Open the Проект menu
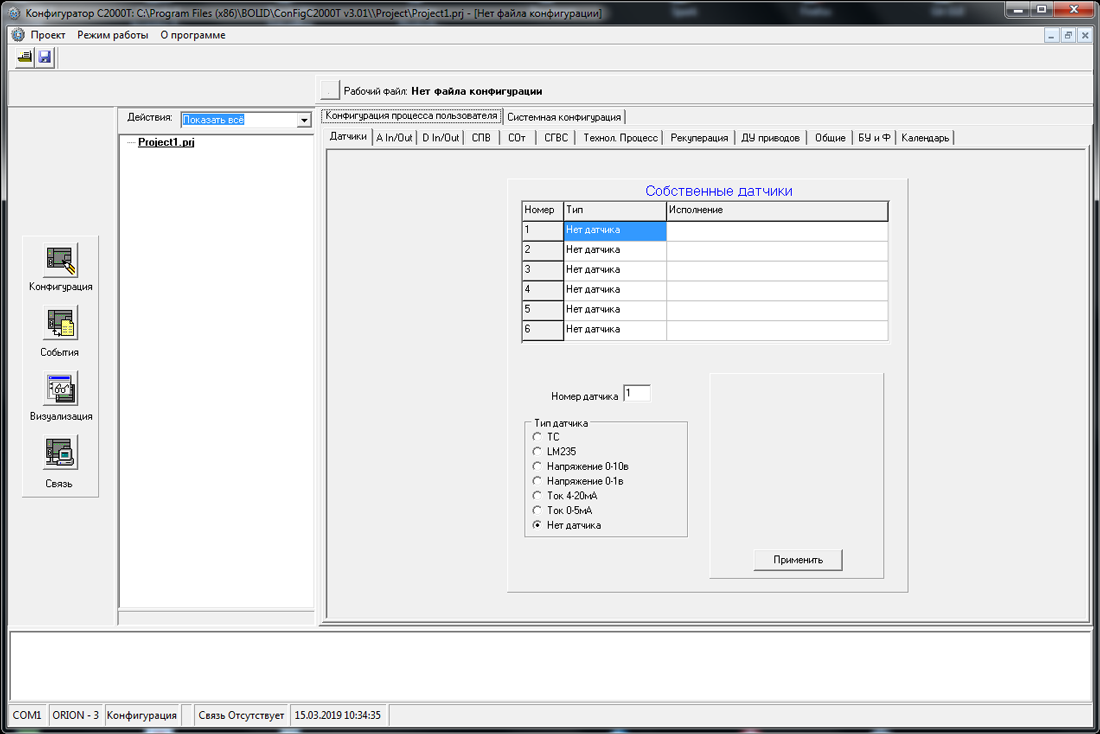This screenshot has width=1100, height=734. tap(47, 35)
